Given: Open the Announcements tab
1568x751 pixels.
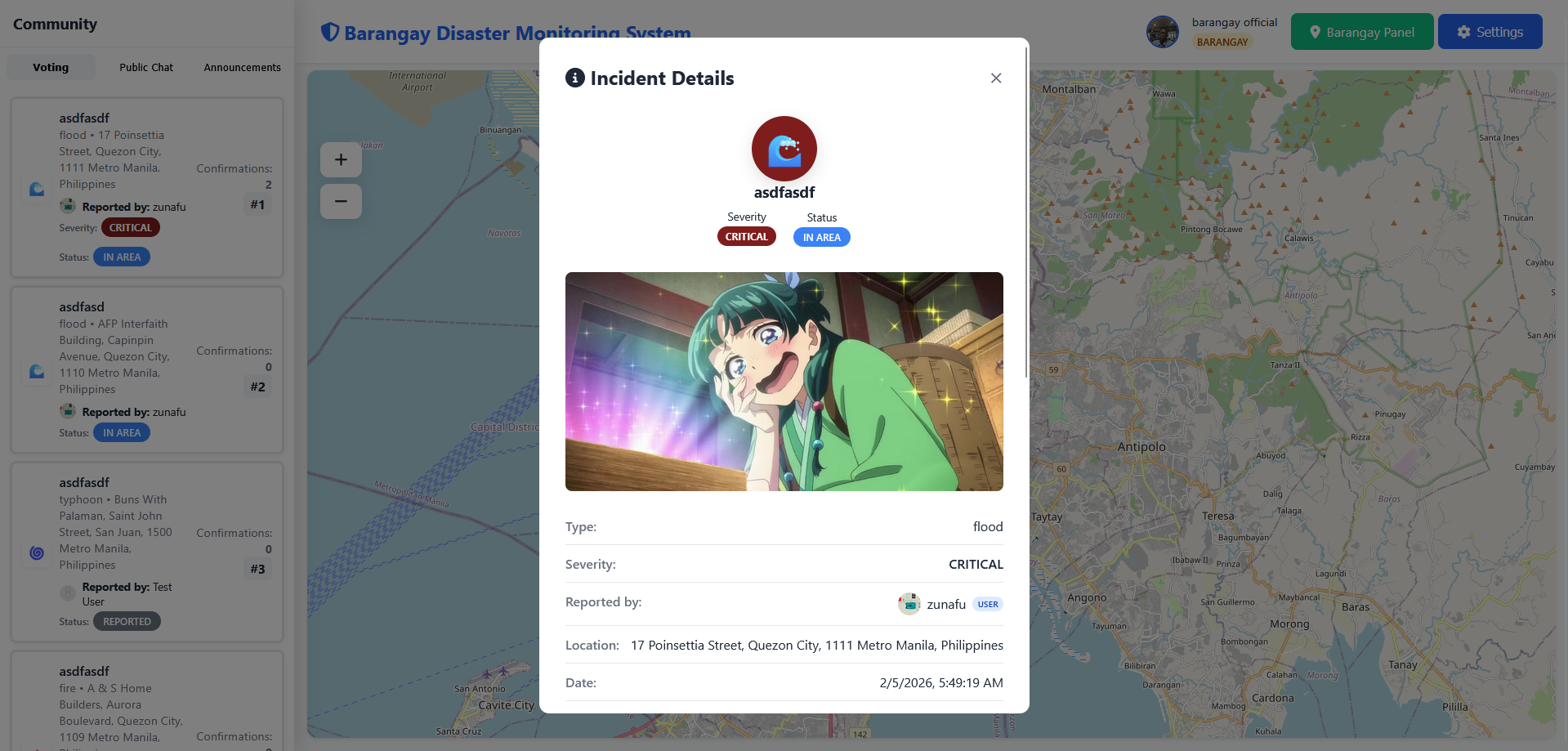Looking at the screenshot, I should click(x=242, y=67).
